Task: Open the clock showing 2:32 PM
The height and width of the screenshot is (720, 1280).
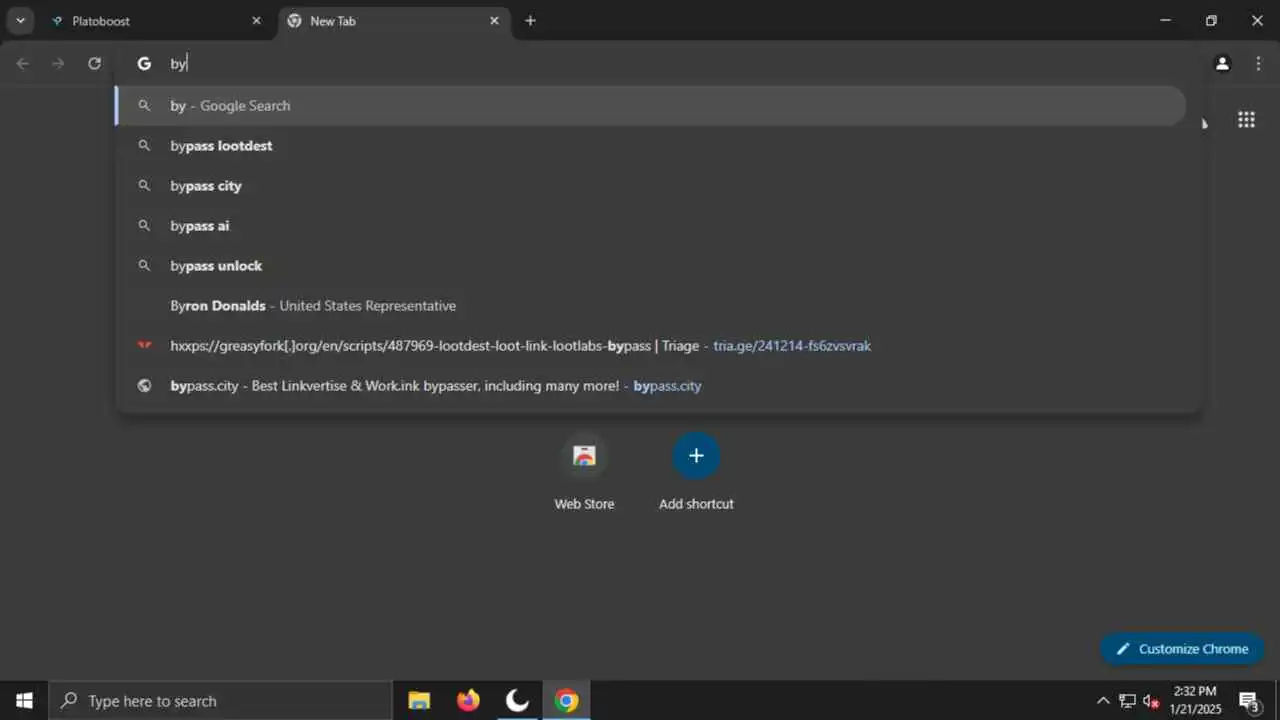Action: pos(1194,701)
